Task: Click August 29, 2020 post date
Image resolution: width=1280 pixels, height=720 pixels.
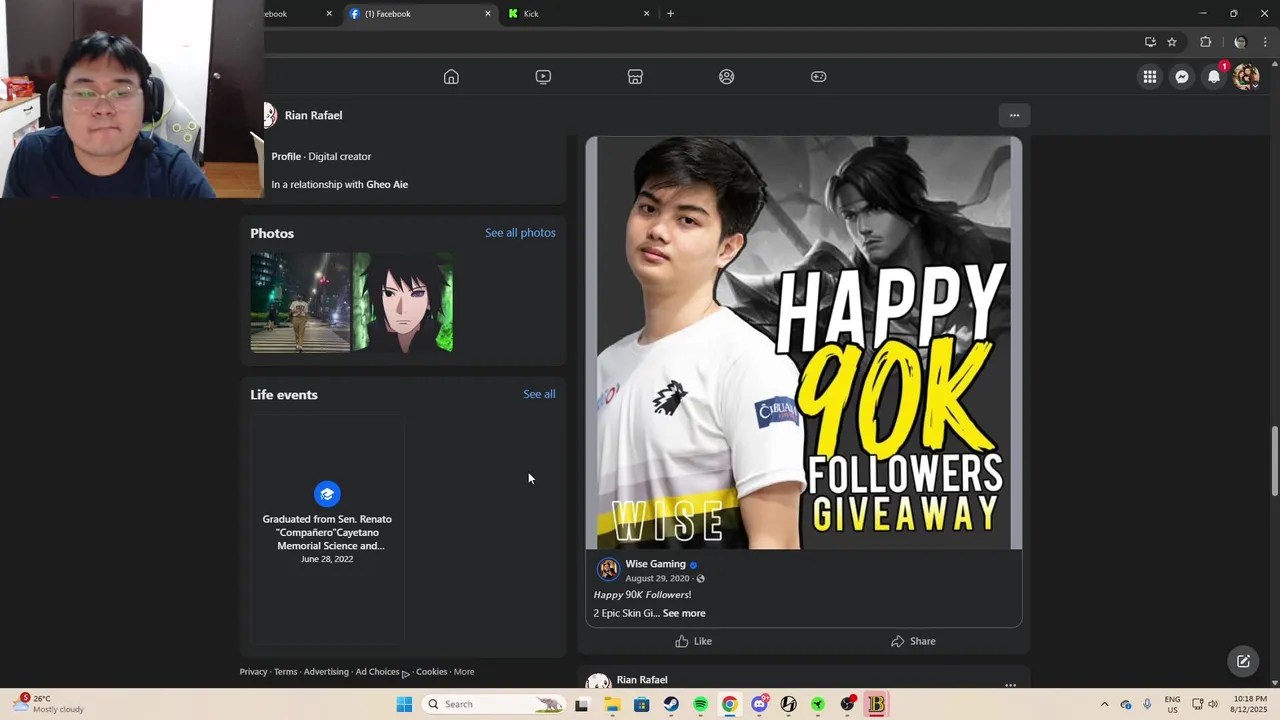Action: [657, 579]
